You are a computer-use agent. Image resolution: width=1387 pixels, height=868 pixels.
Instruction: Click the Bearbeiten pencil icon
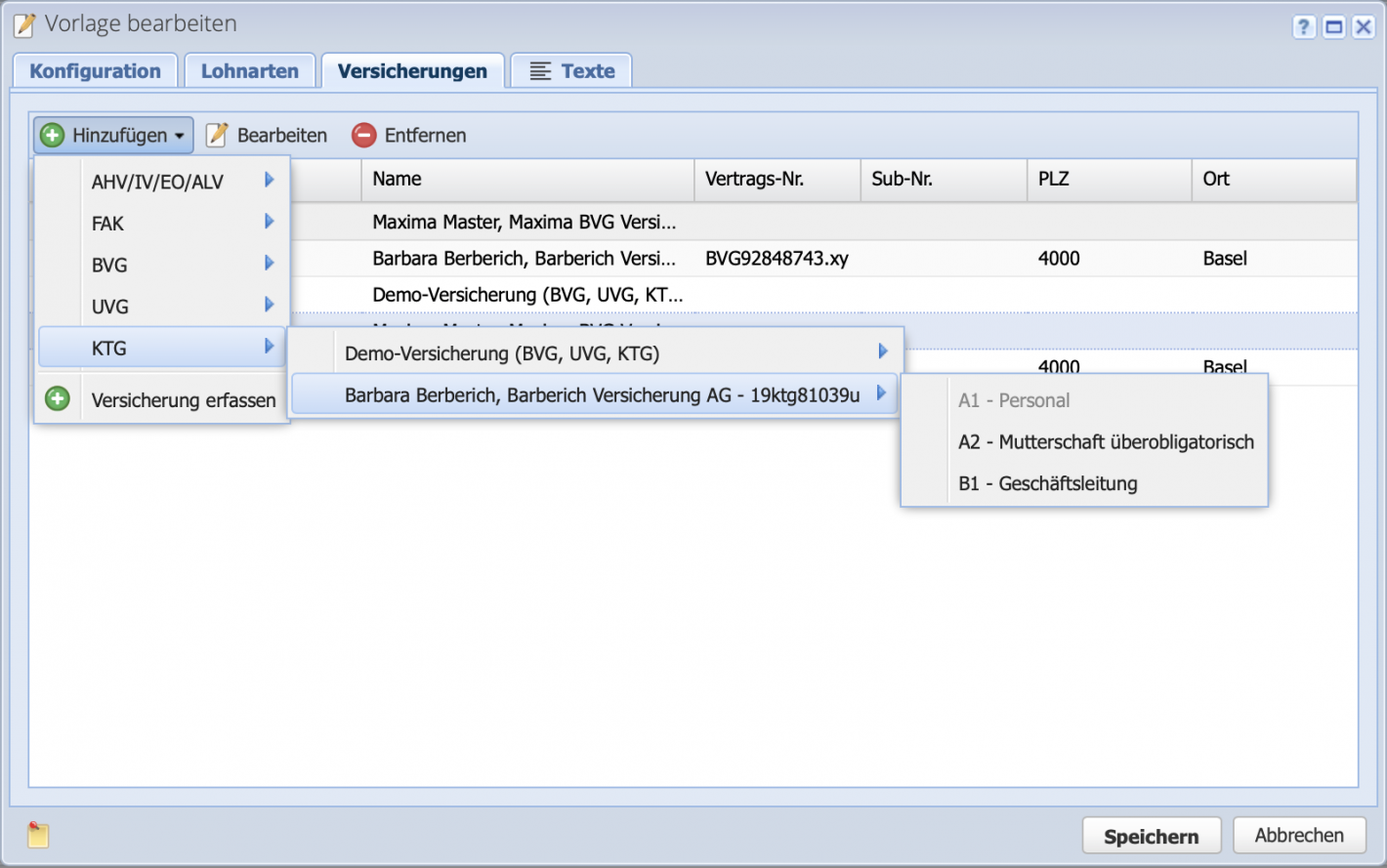217,134
